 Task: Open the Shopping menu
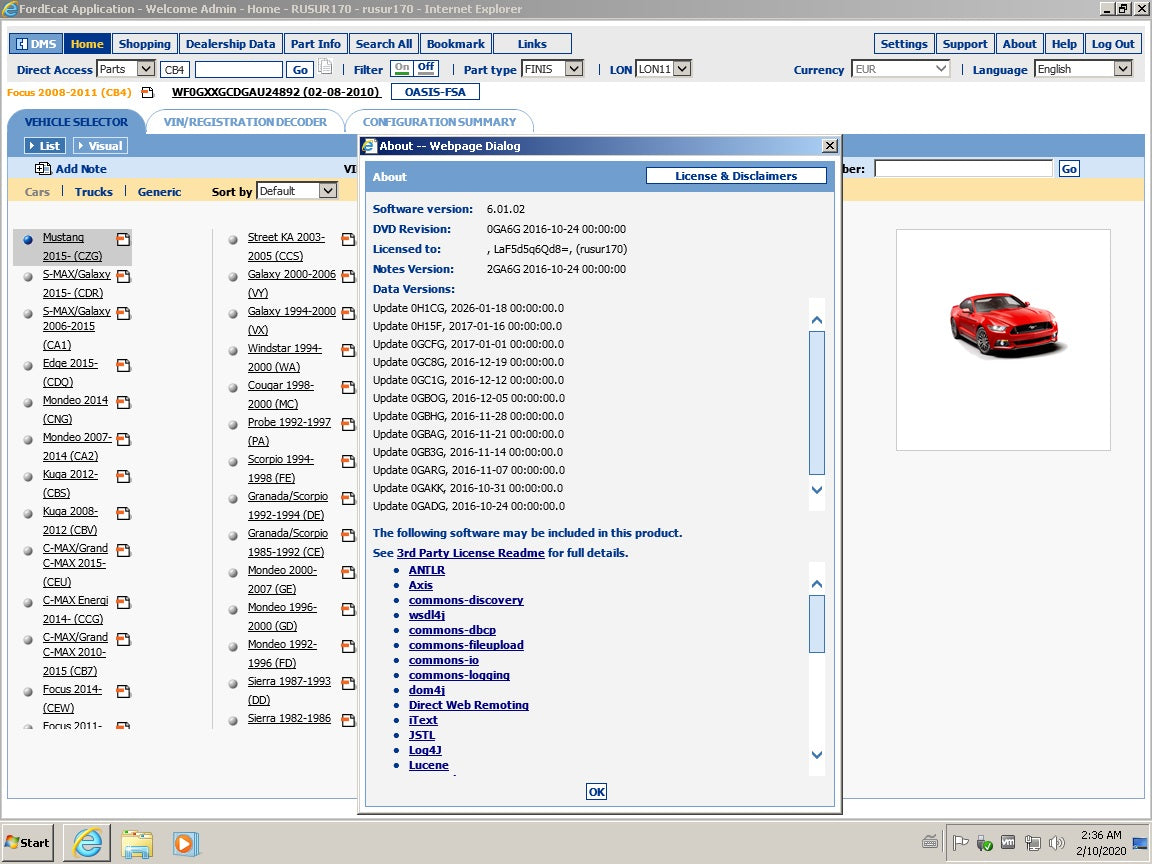(144, 43)
